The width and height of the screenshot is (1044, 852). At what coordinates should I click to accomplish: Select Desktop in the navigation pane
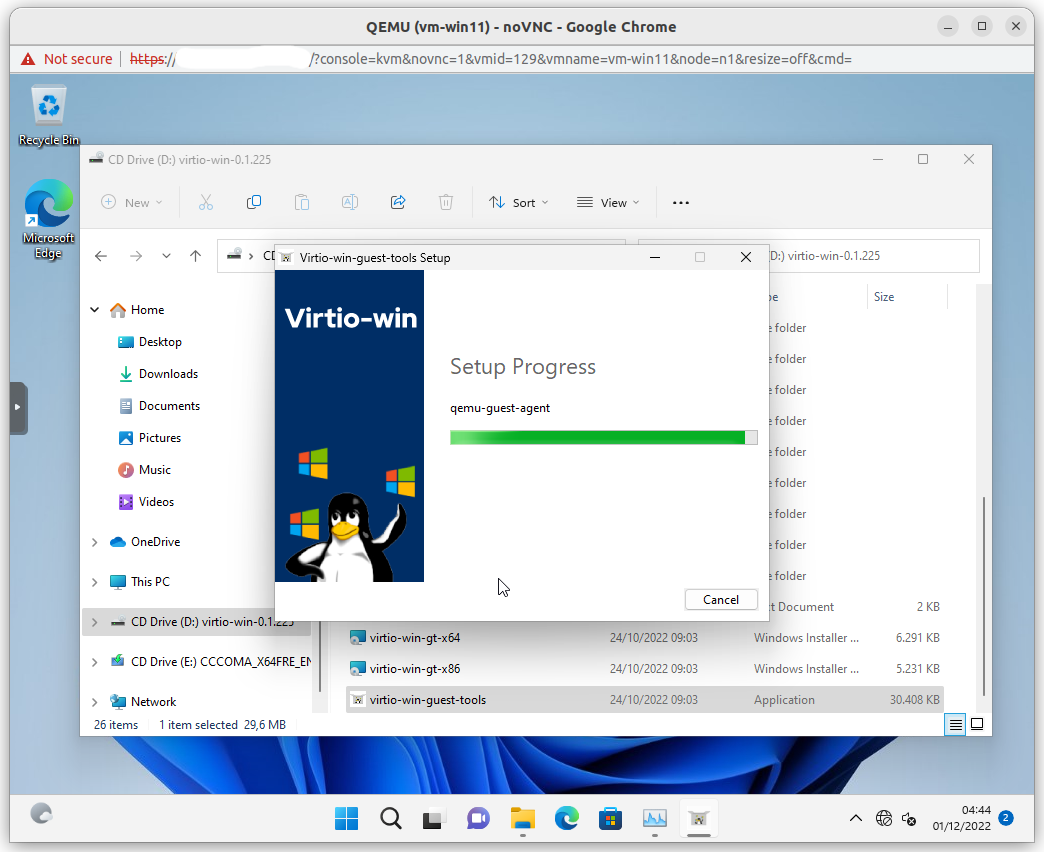(x=150, y=342)
